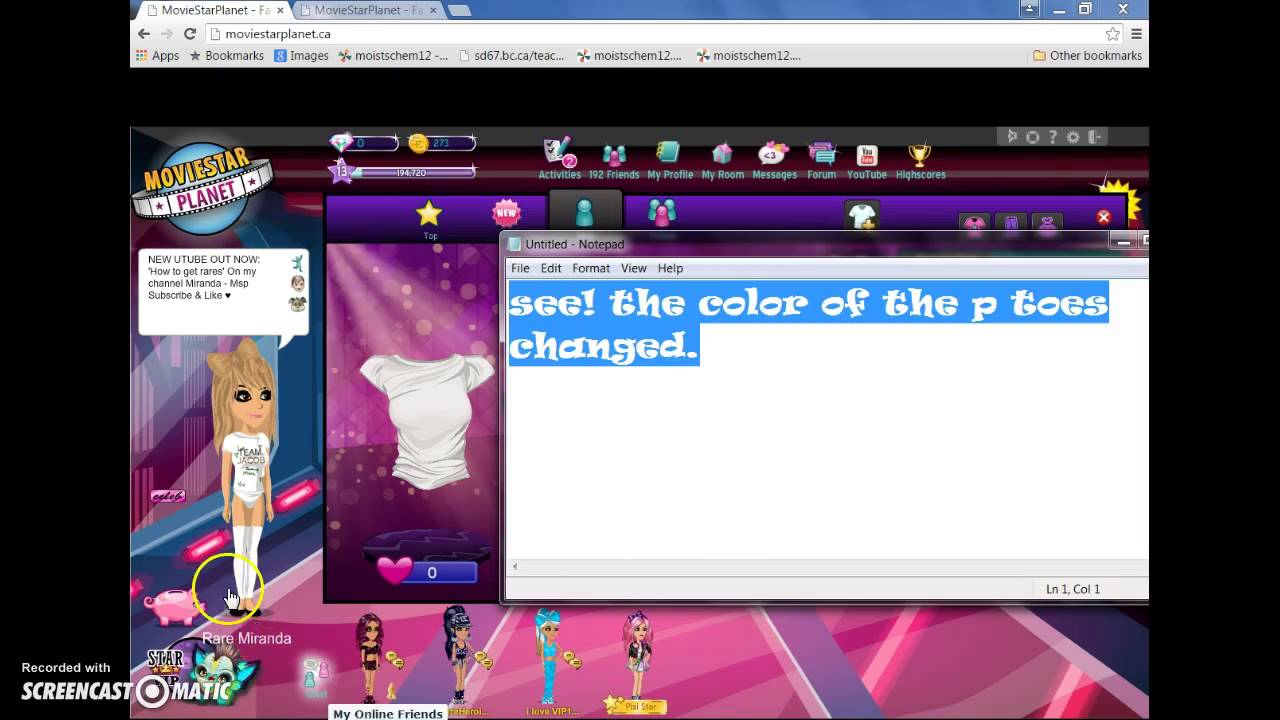The image size is (1280, 720).
Task: Click the StarCoins counter
Action: [441, 143]
